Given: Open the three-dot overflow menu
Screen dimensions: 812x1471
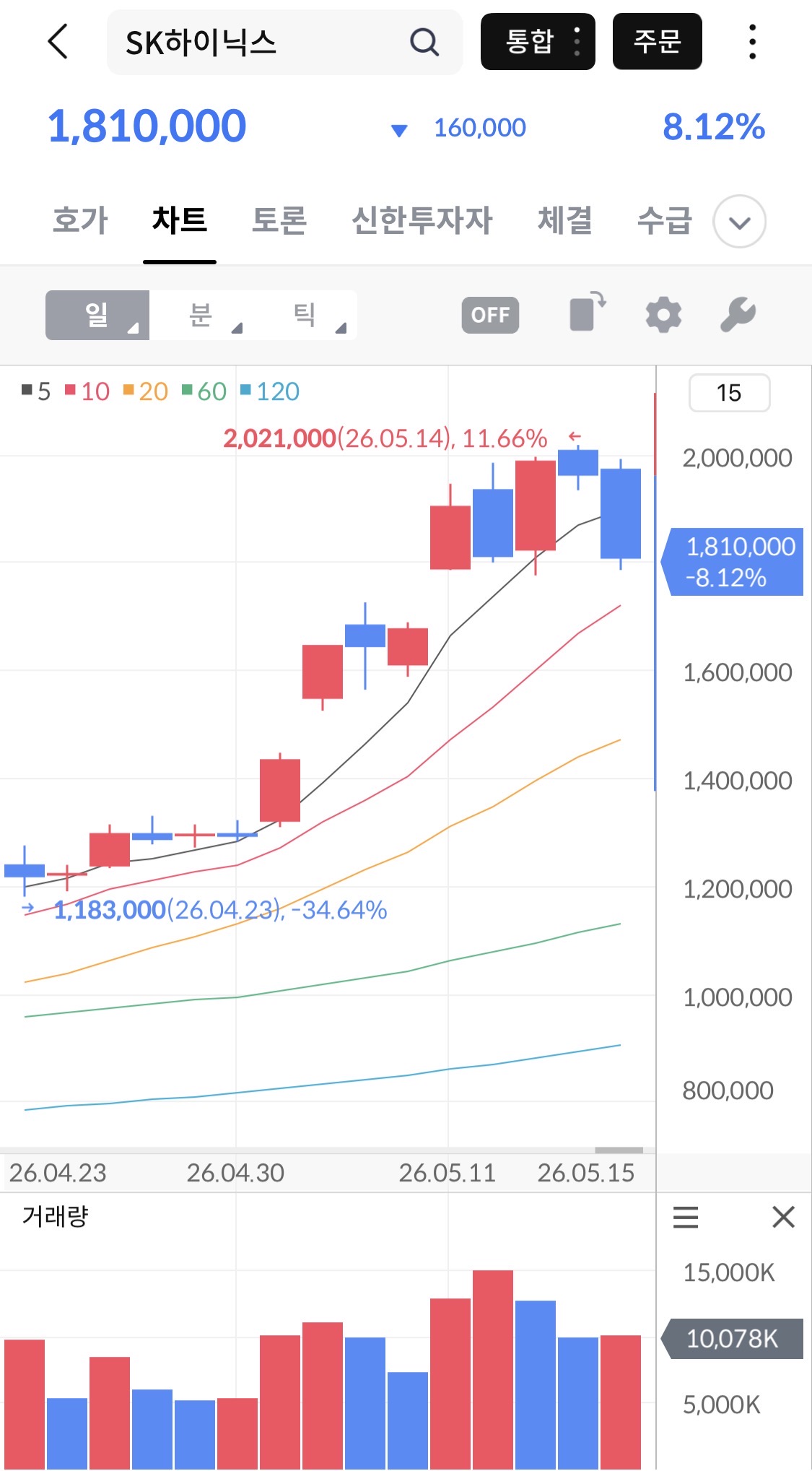Looking at the screenshot, I should click(752, 41).
